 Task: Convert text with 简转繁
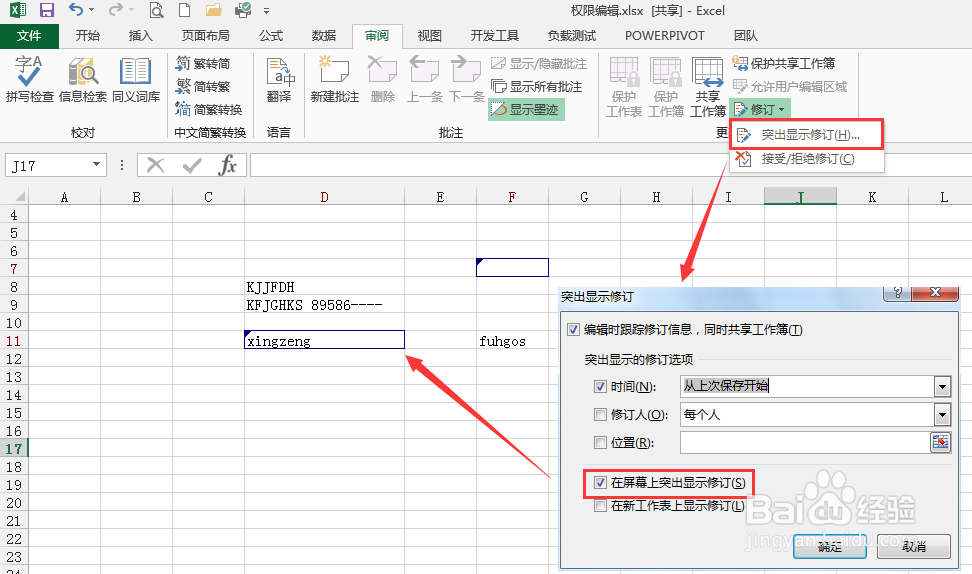tap(203, 86)
